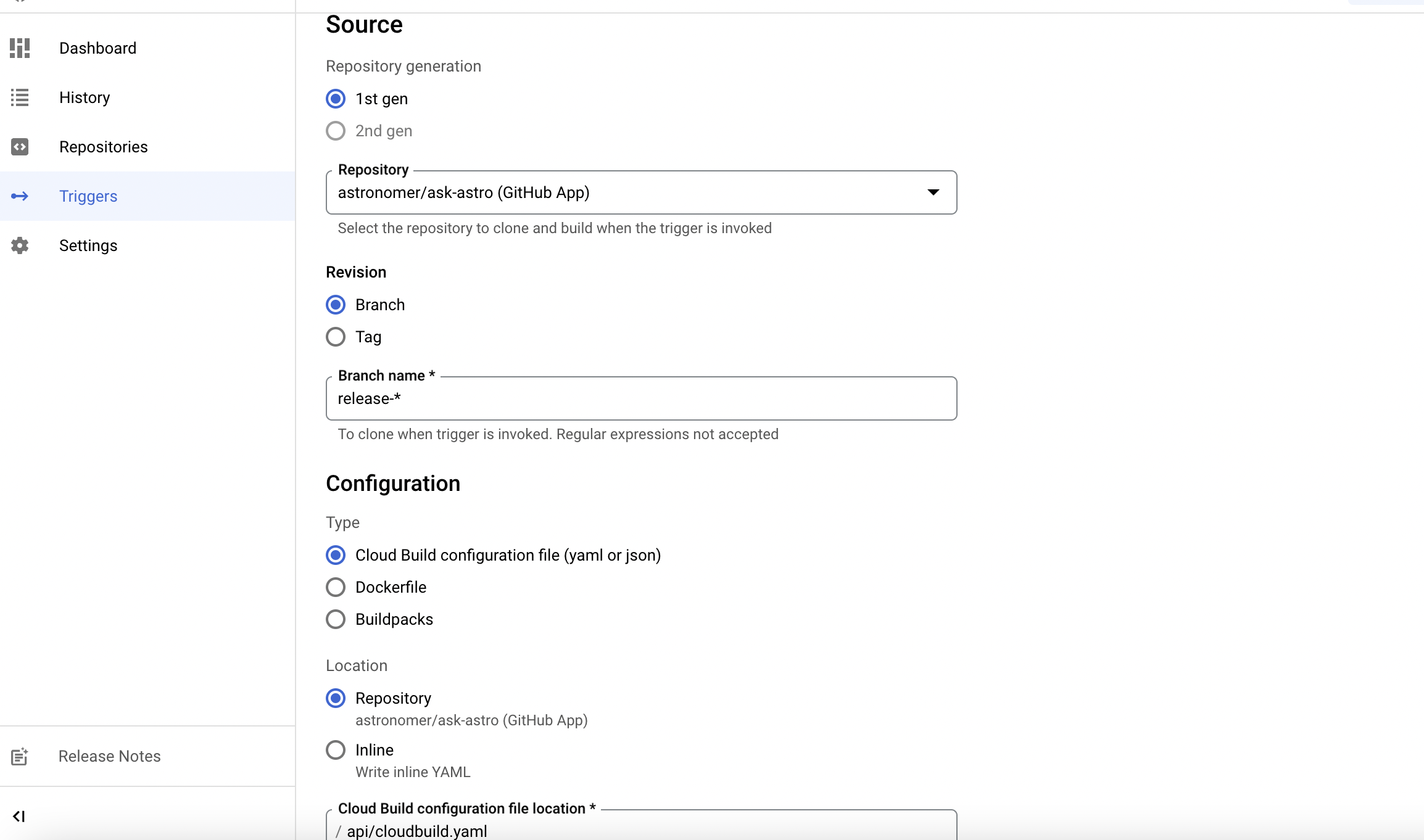Select Cloud Build configuration file type

click(x=337, y=555)
